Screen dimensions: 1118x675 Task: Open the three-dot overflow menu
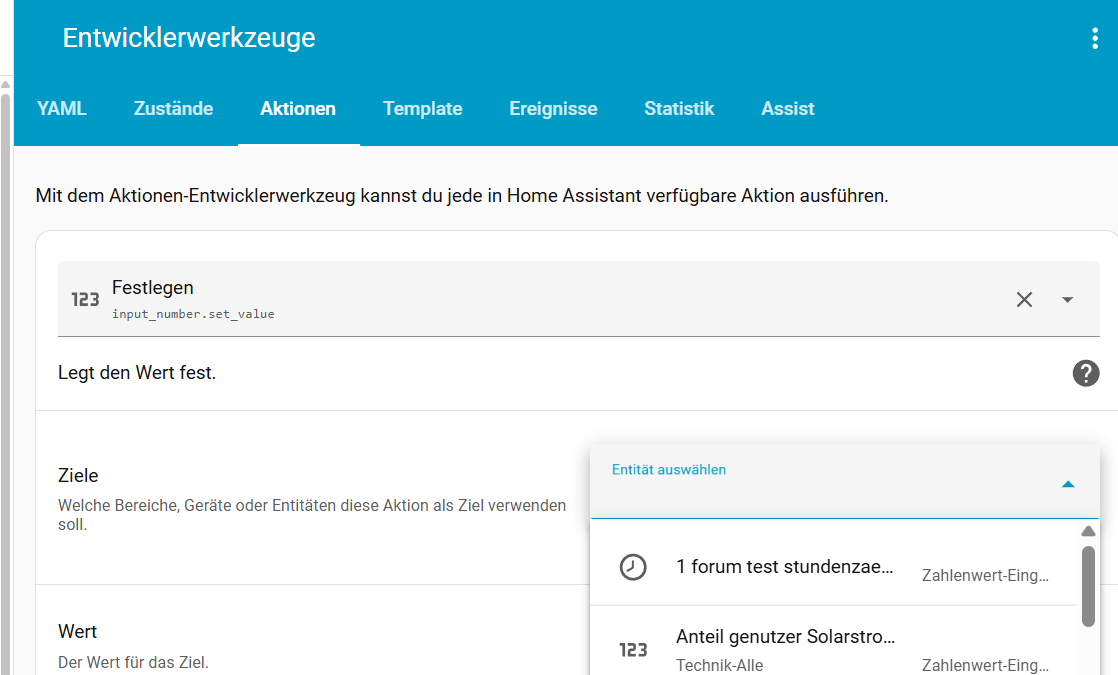coord(1094,38)
